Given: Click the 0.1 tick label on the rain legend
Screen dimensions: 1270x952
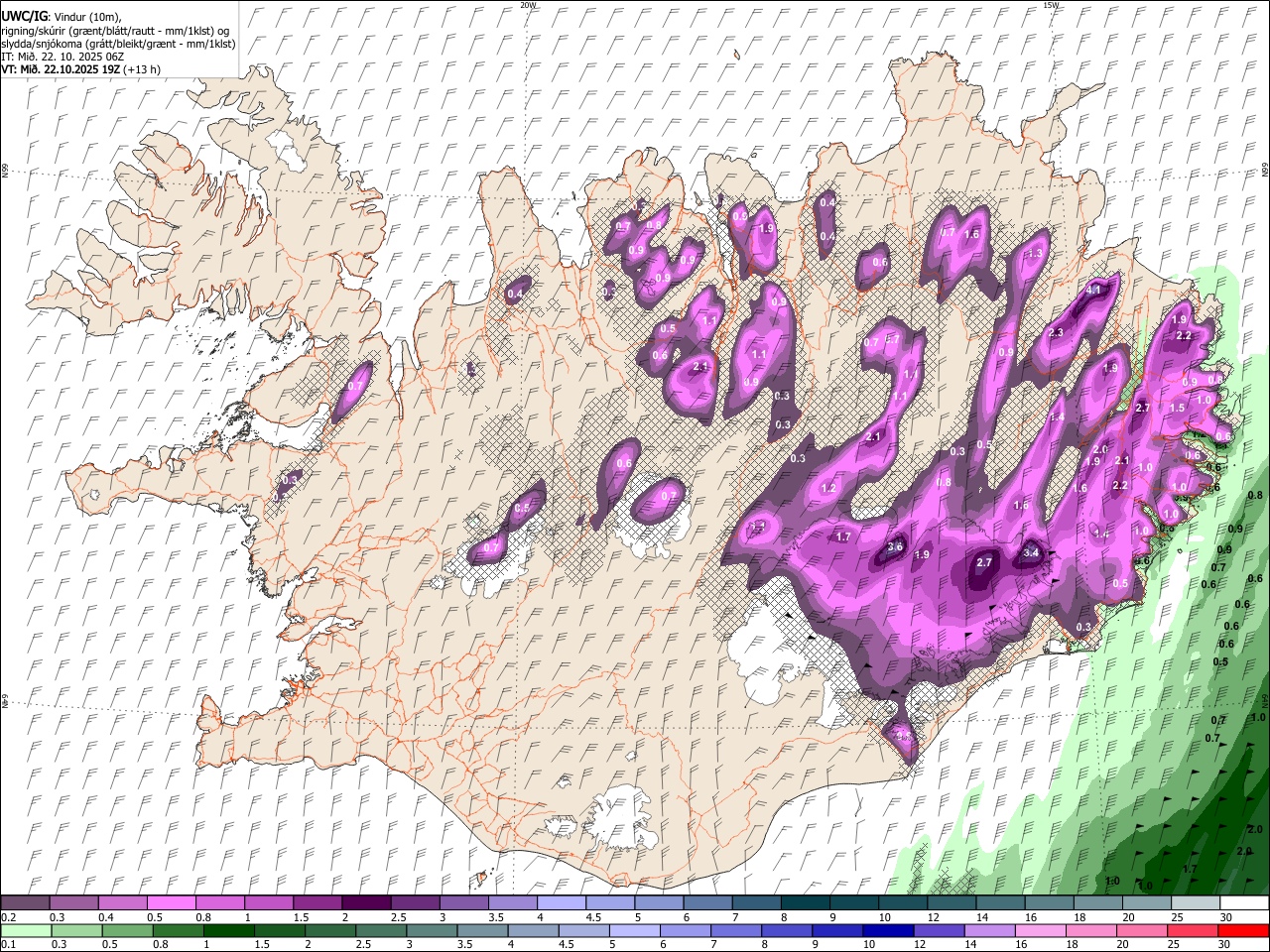Looking at the screenshot, I should point(8,945).
